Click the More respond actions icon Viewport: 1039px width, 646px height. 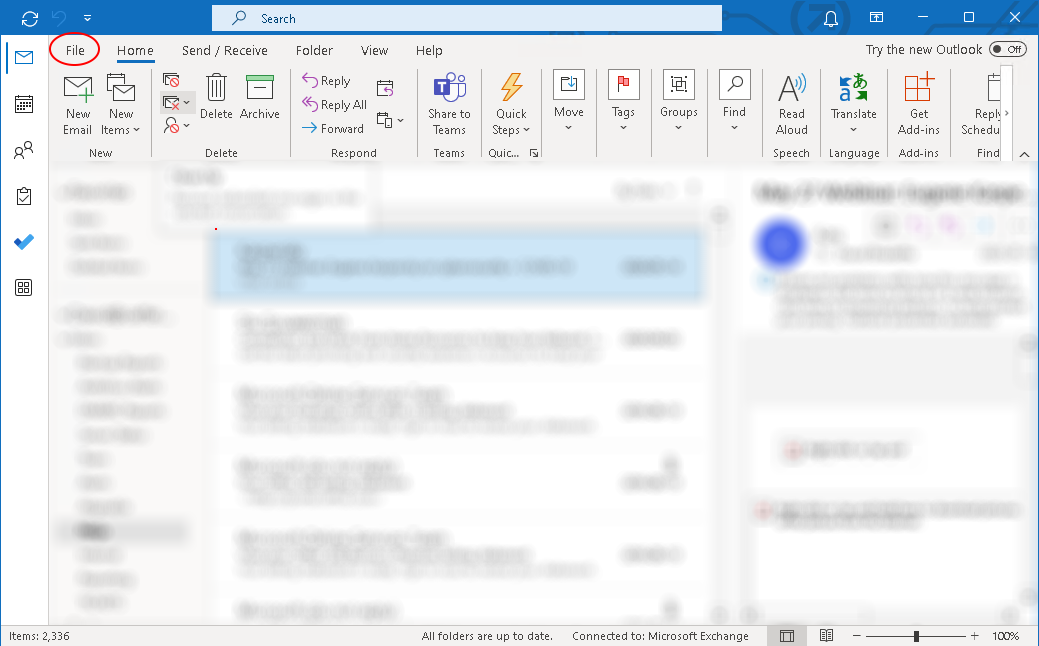(384, 120)
